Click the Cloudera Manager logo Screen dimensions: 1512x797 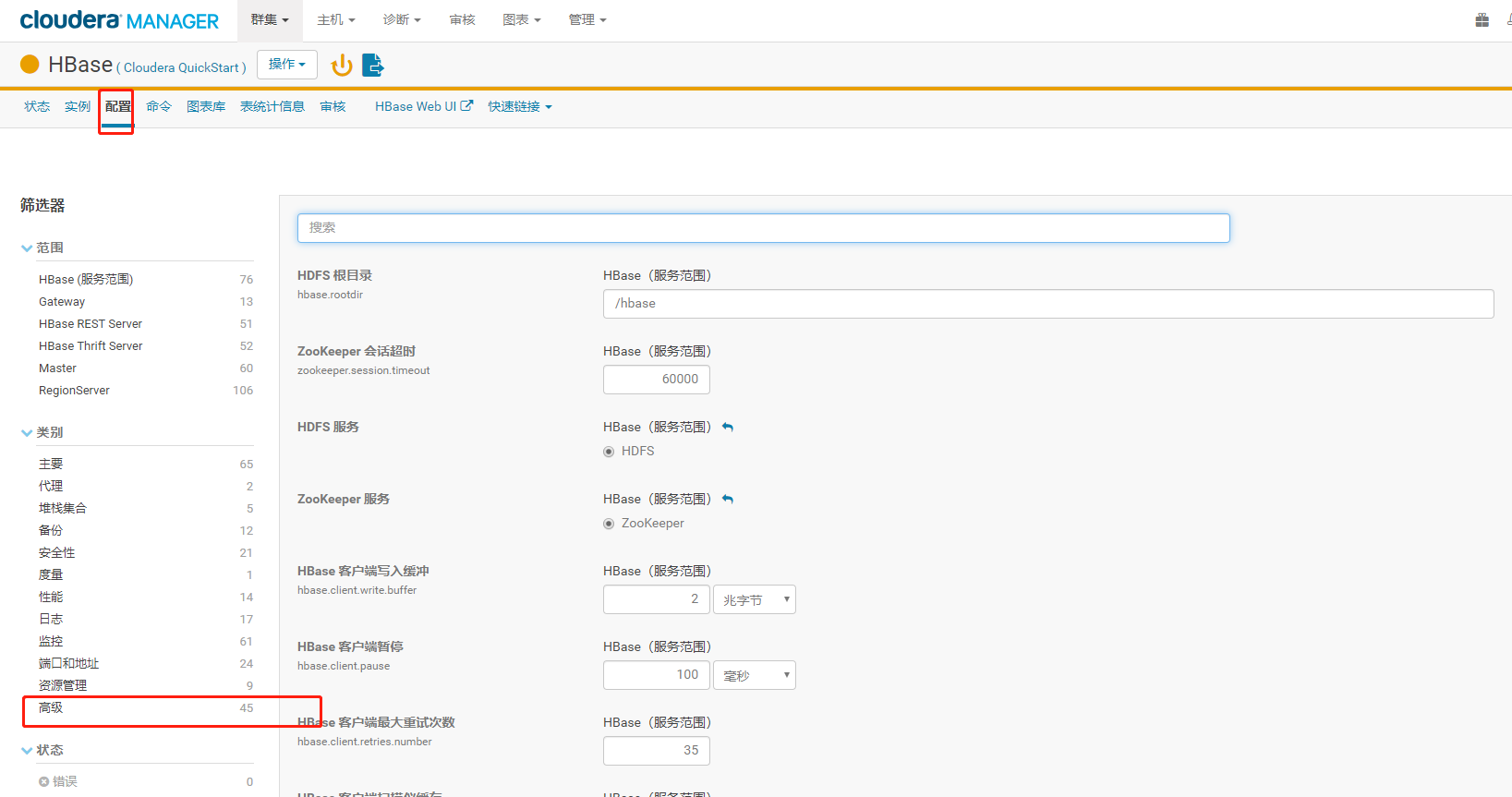pyautogui.click(x=119, y=20)
